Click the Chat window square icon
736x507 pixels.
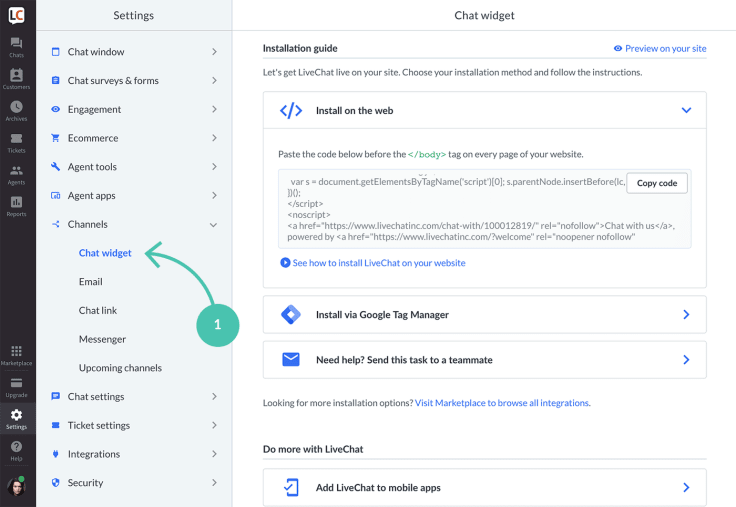point(55,52)
